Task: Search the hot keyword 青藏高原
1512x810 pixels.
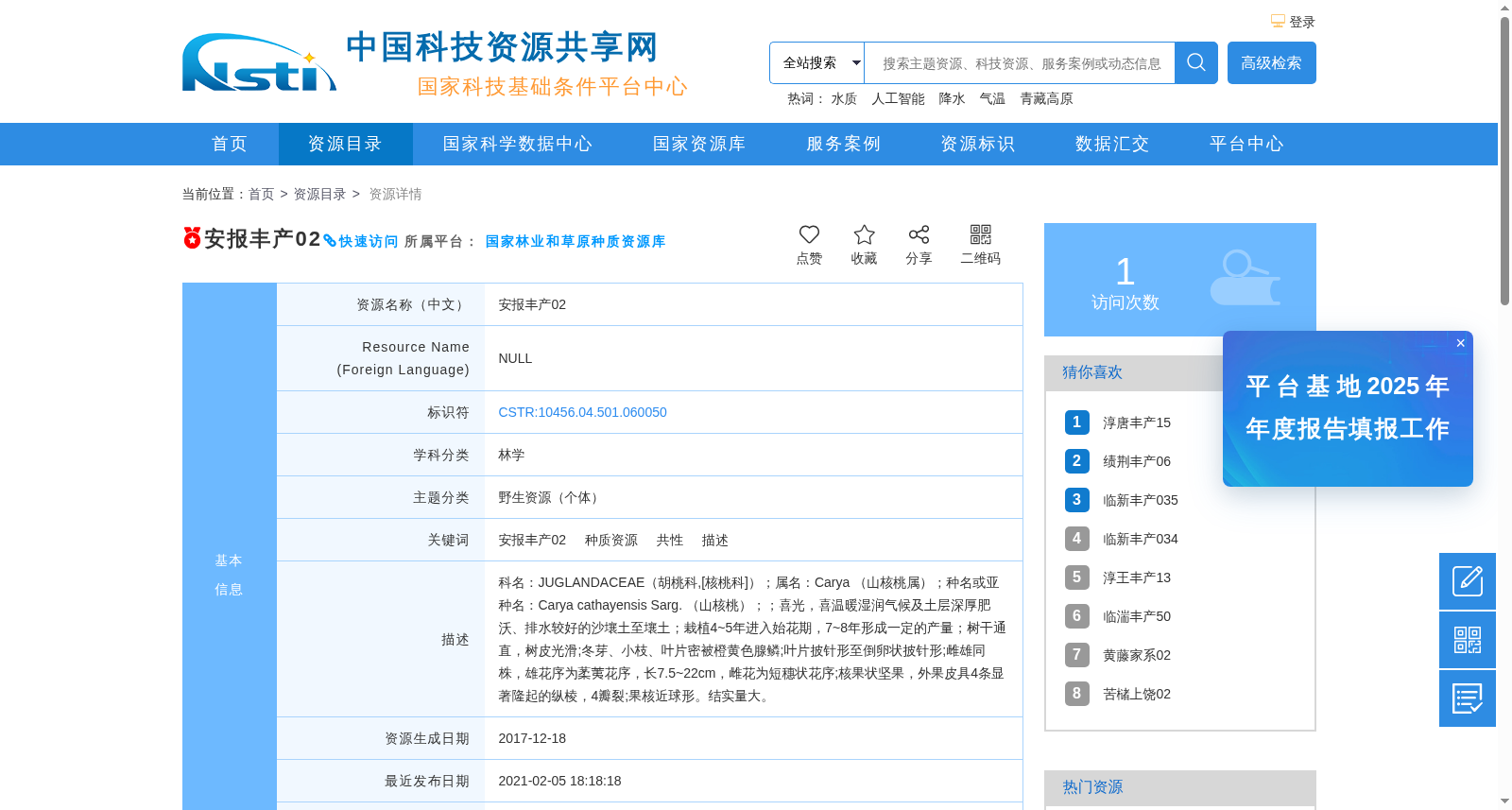Action: [1046, 99]
